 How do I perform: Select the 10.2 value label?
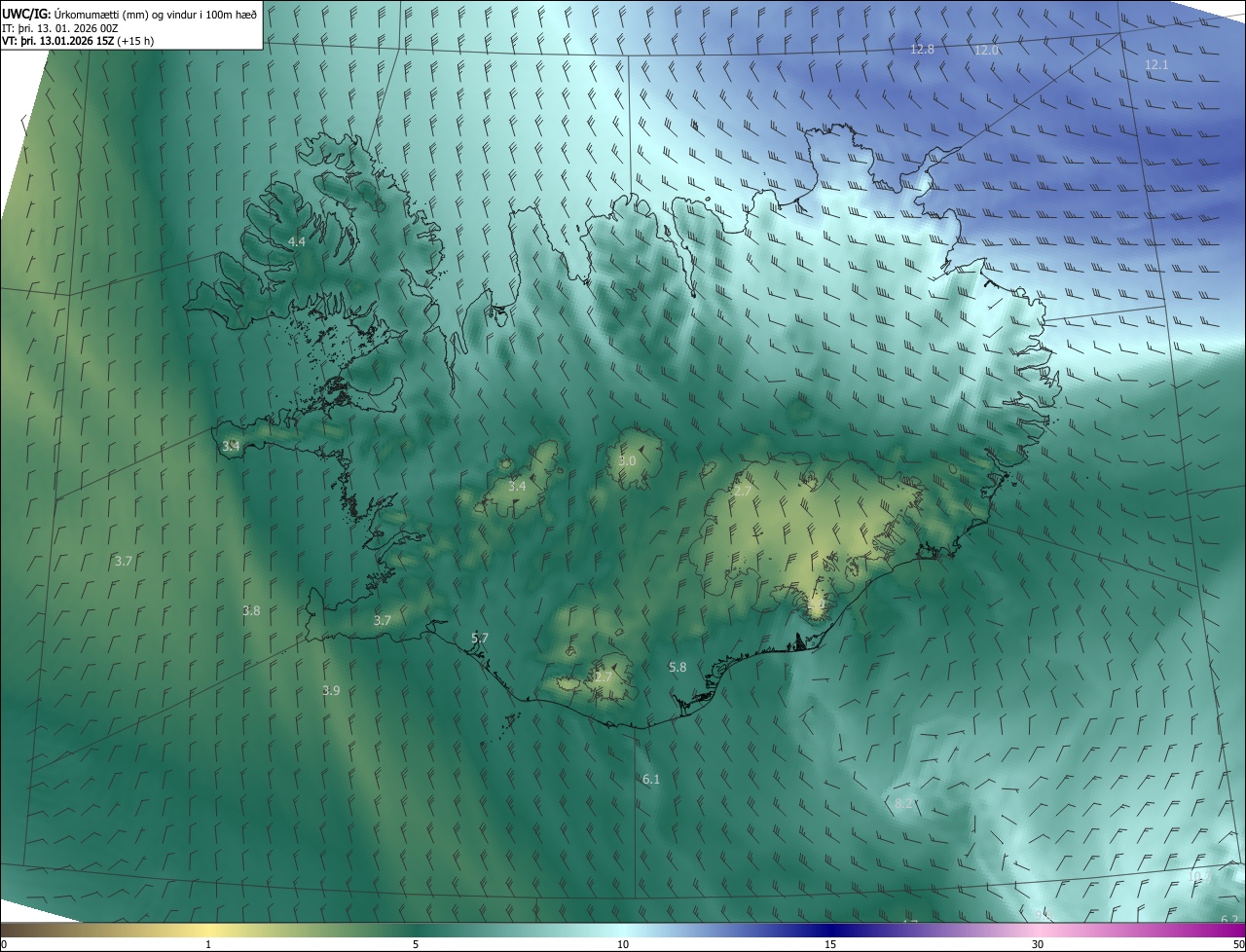click(x=1198, y=875)
